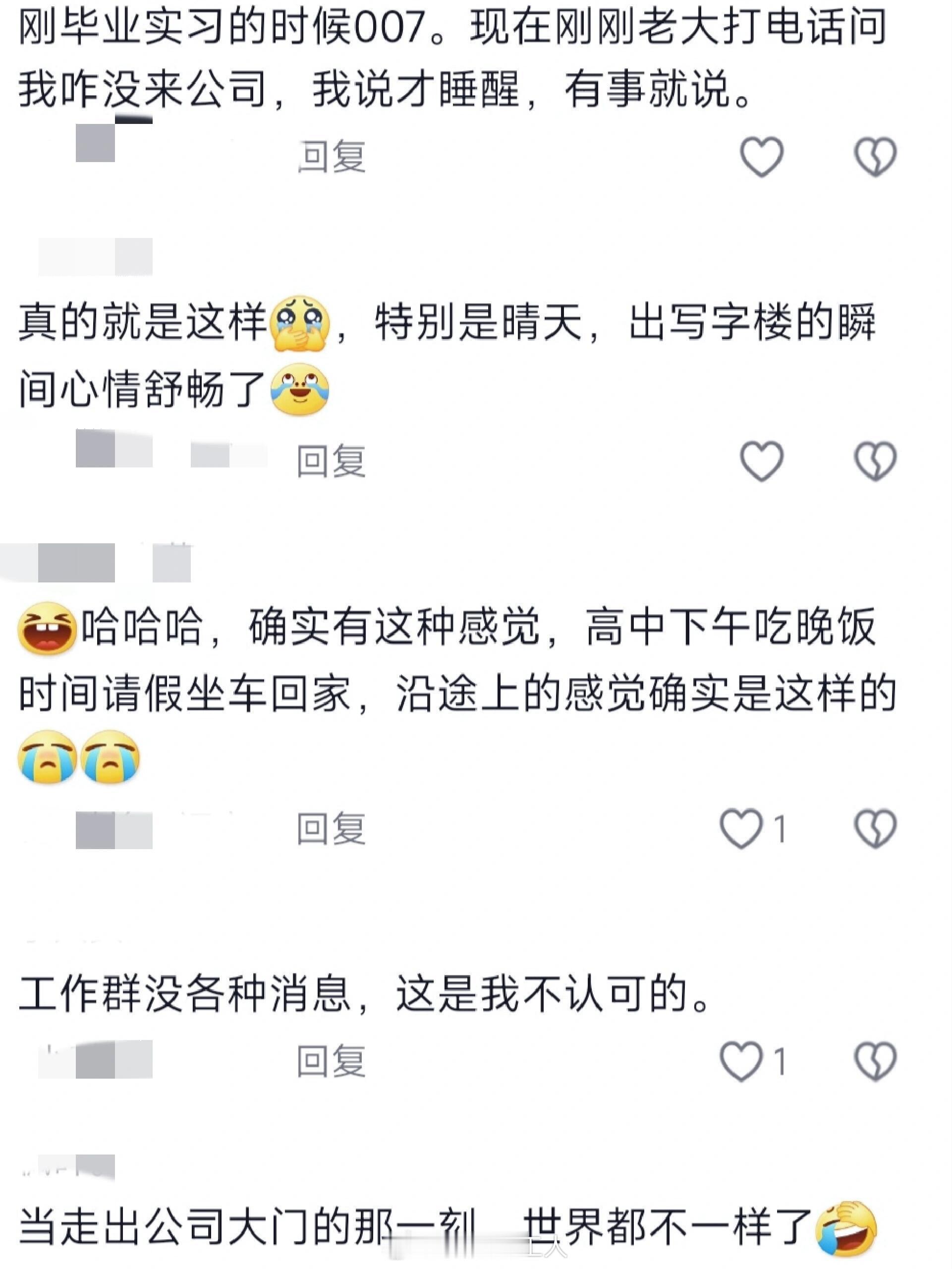Open username above 真的就是这样 comment
The width and height of the screenshot is (952, 1269).
point(95,257)
